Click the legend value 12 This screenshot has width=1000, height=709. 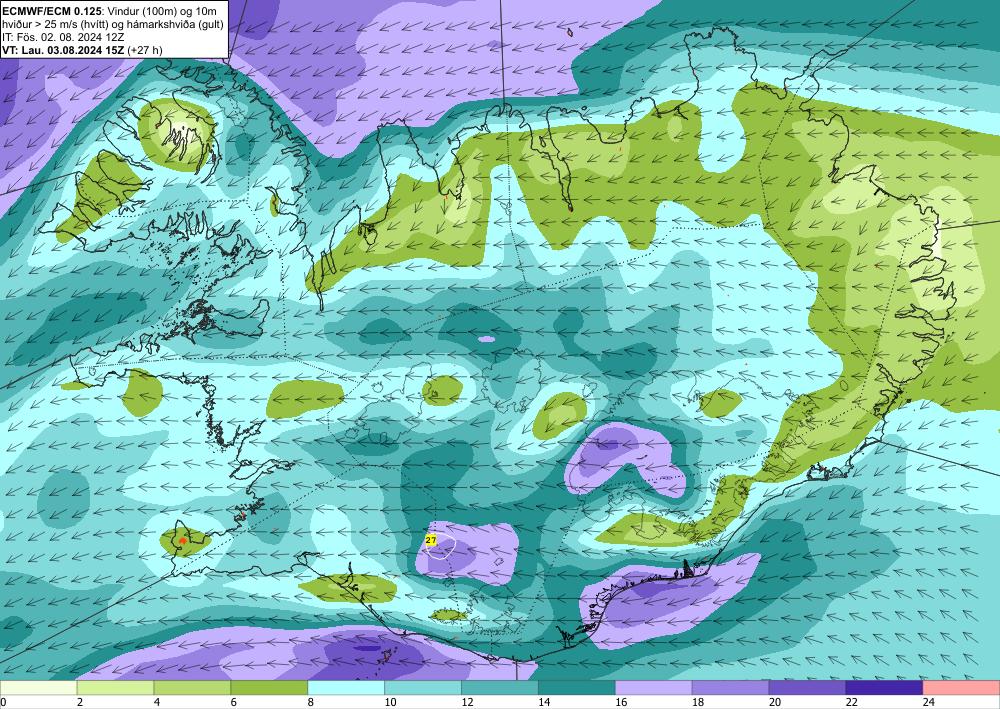[x=467, y=702]
